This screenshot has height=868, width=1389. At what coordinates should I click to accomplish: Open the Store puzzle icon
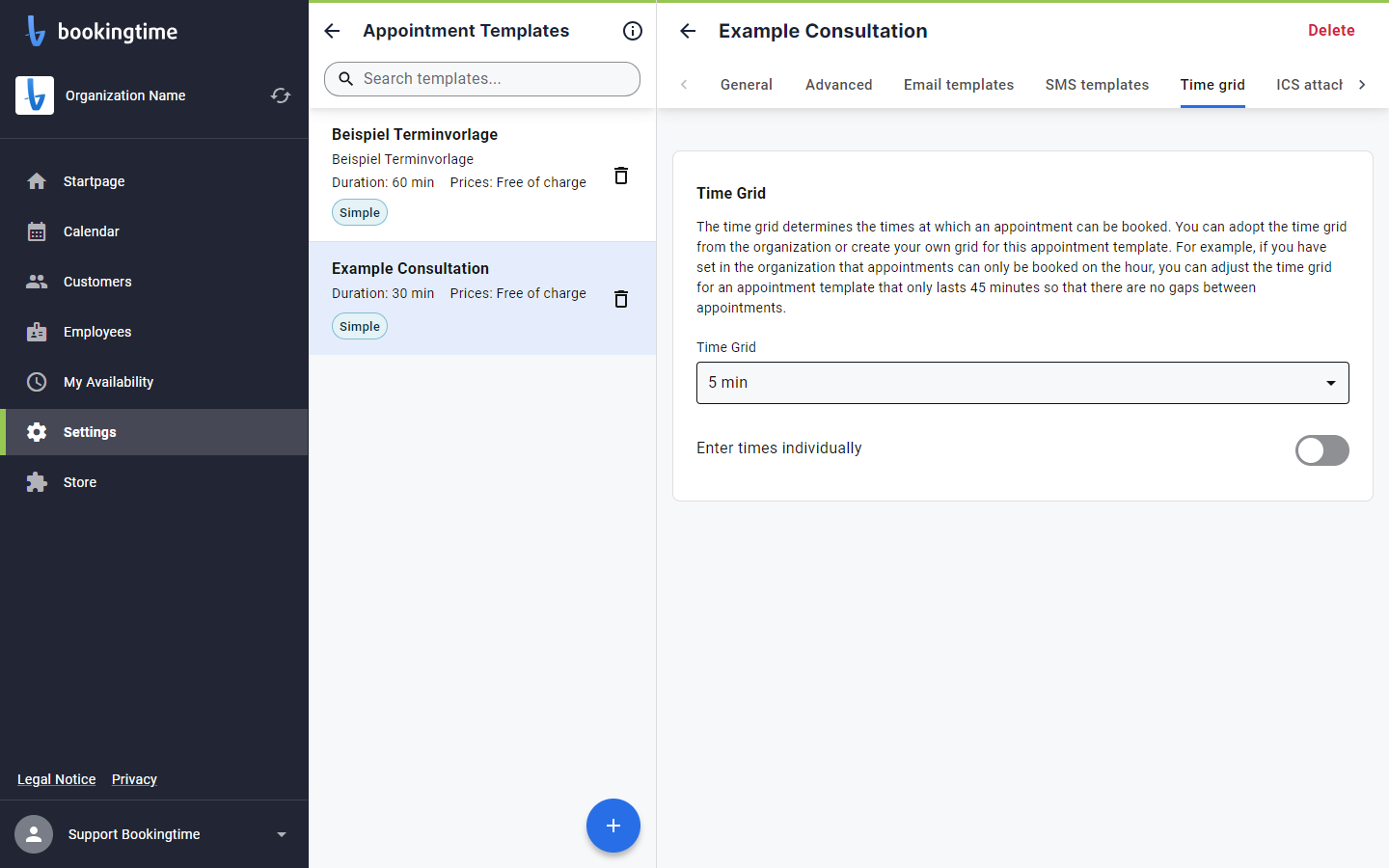coord(37,482)
